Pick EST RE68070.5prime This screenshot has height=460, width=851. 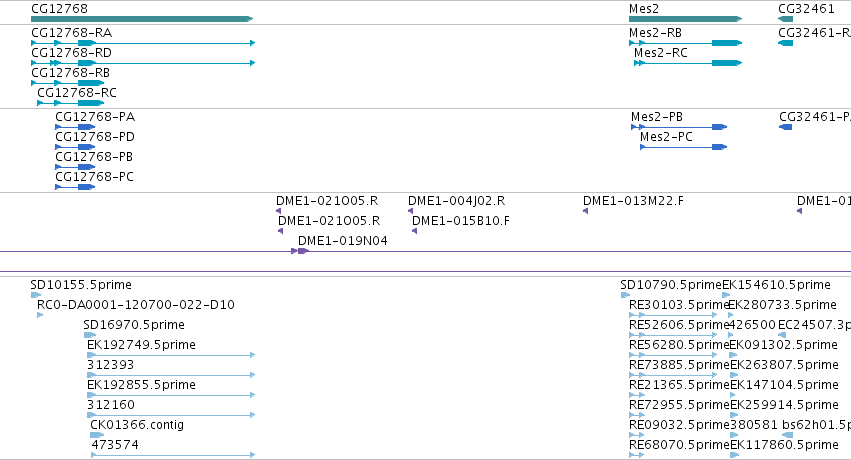pyautogui.click(x=637, y=455)
